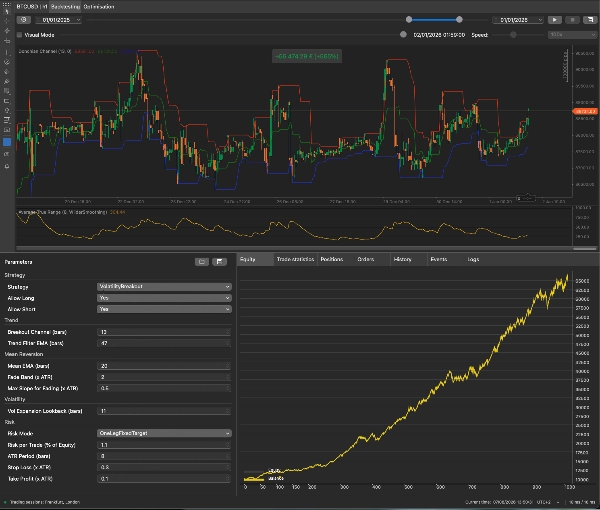Select the pitchfork drawing tool icon
This screenshot has width=600, height=510.
click(7, 72)
